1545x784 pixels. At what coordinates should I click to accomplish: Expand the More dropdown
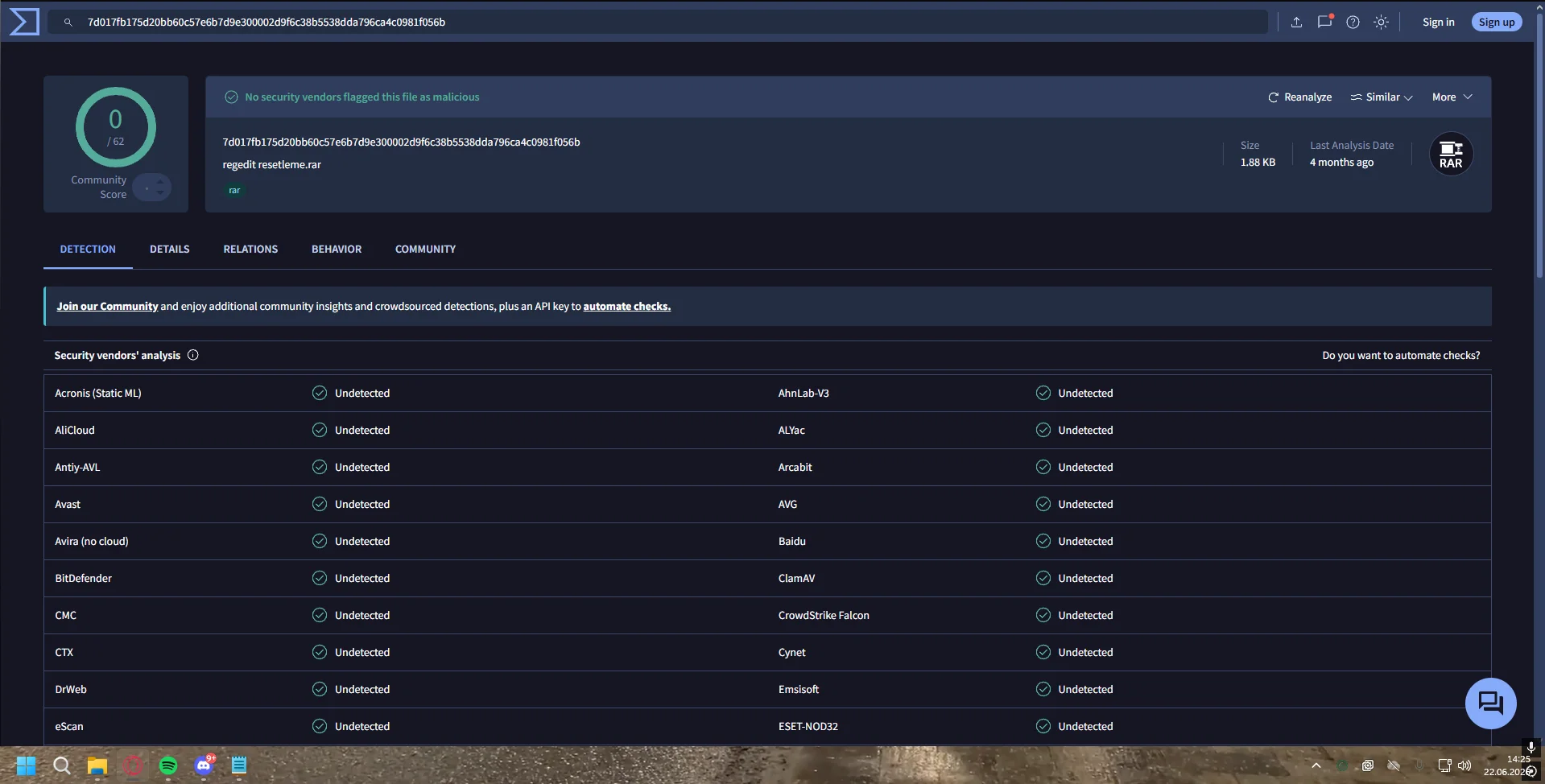(1452, 97)
